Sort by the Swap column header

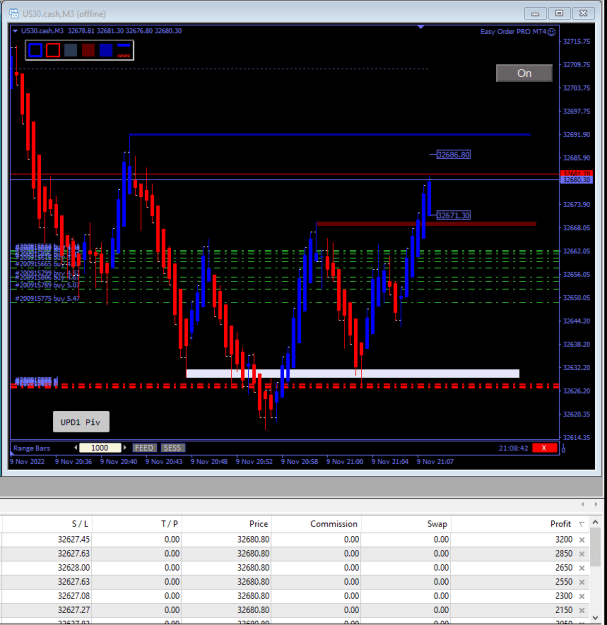pyautogui.click(x=406, y=524)
